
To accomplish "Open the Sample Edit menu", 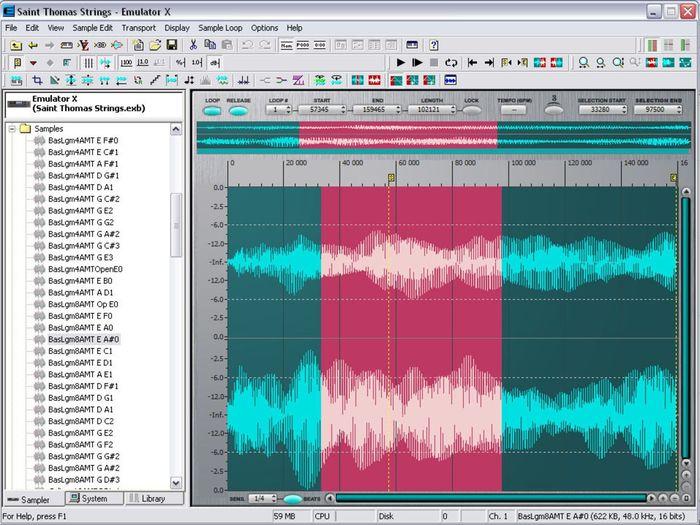I will tap(92, 28).
